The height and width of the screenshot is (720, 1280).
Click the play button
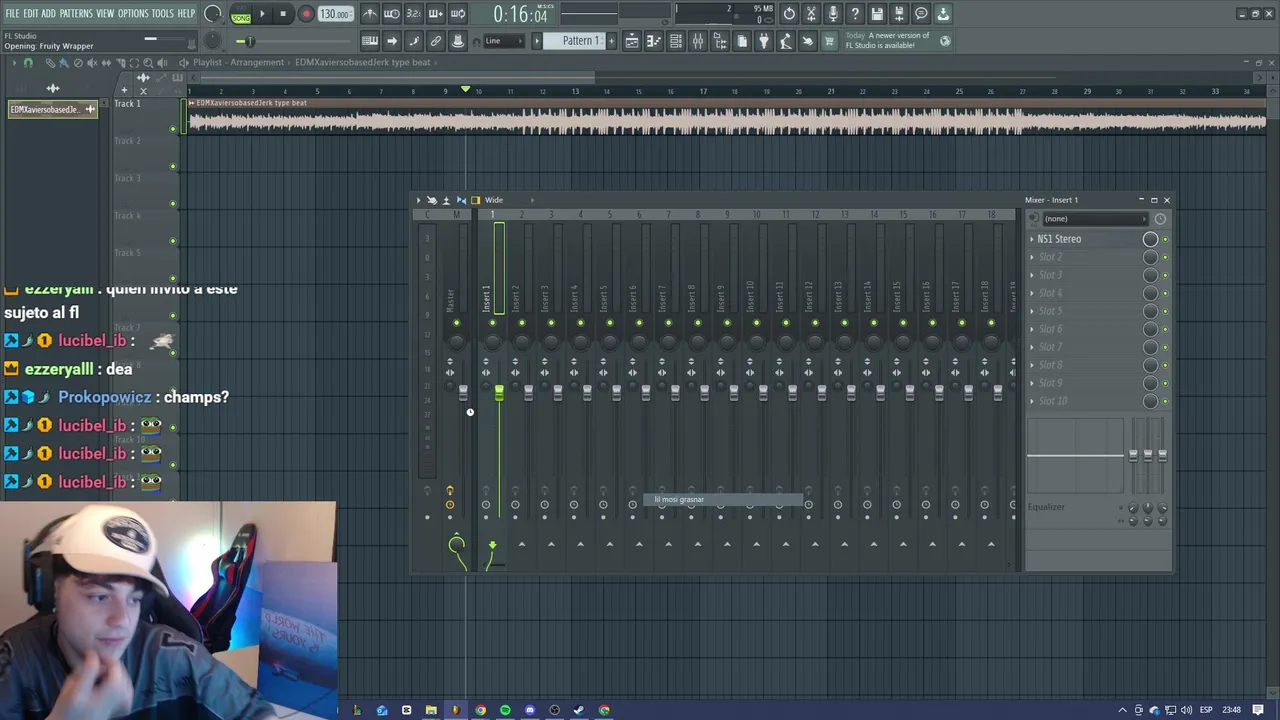262,14
